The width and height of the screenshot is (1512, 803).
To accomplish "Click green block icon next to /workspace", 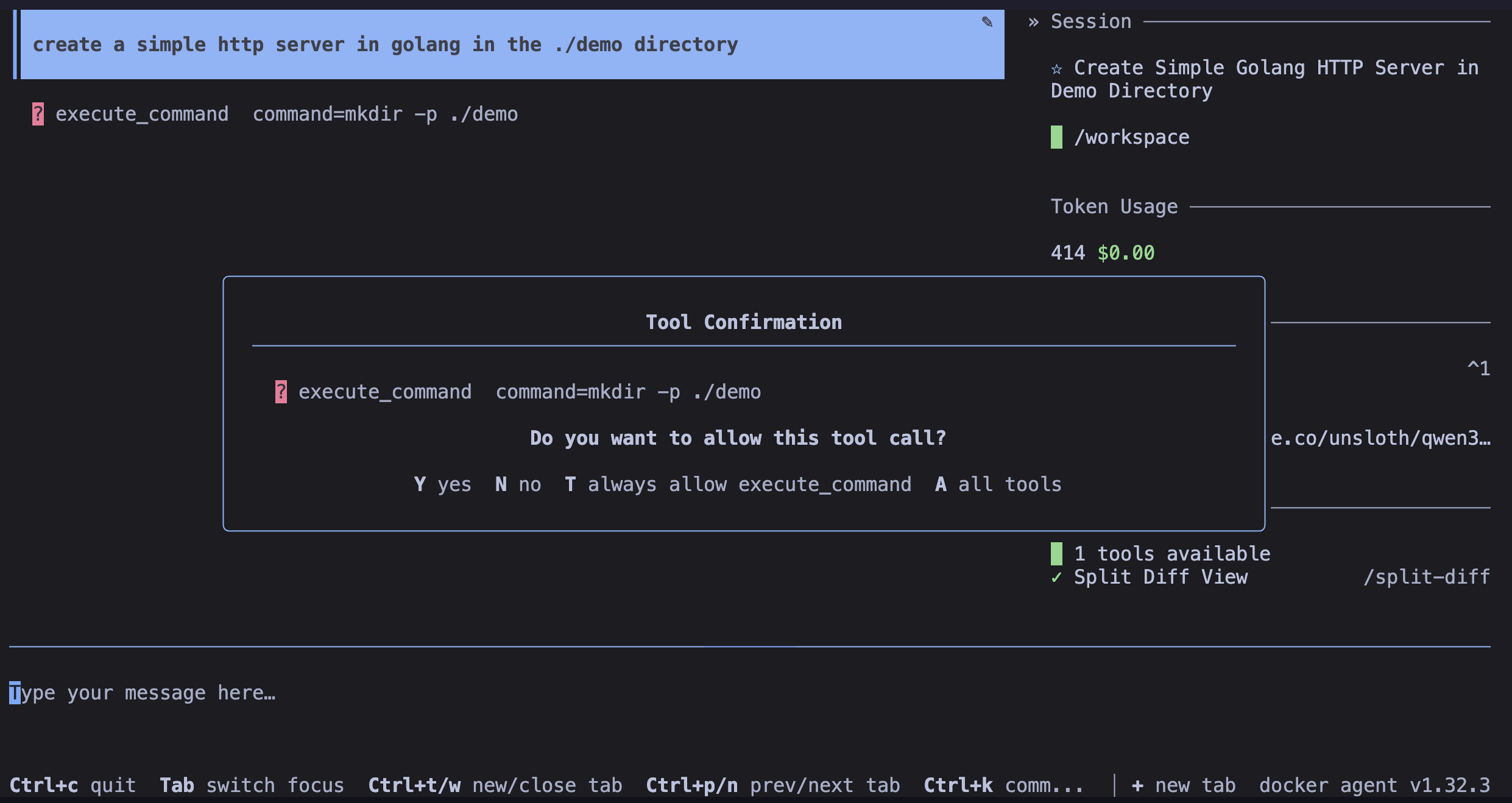I will 1056,137.
